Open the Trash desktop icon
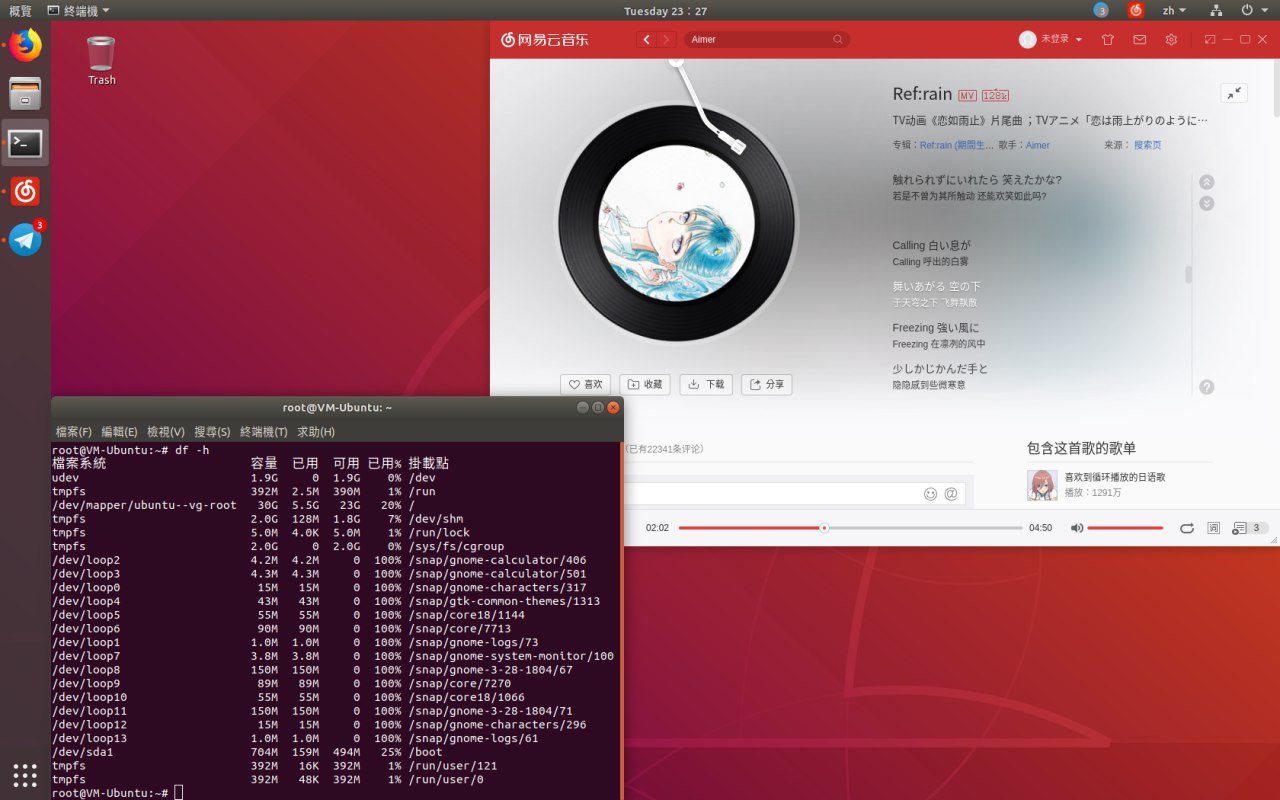This screenshot has height=800, width=1280. click(101, 60)
